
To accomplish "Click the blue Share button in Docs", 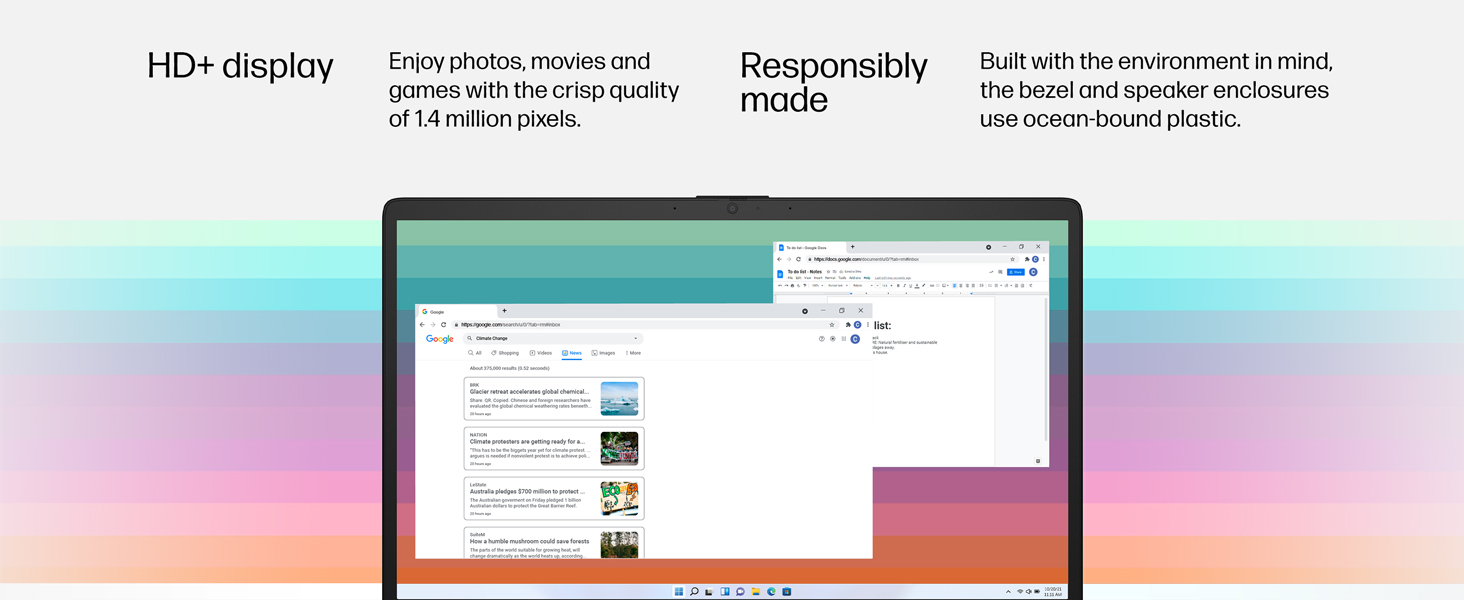I will tap(1016, 272).
